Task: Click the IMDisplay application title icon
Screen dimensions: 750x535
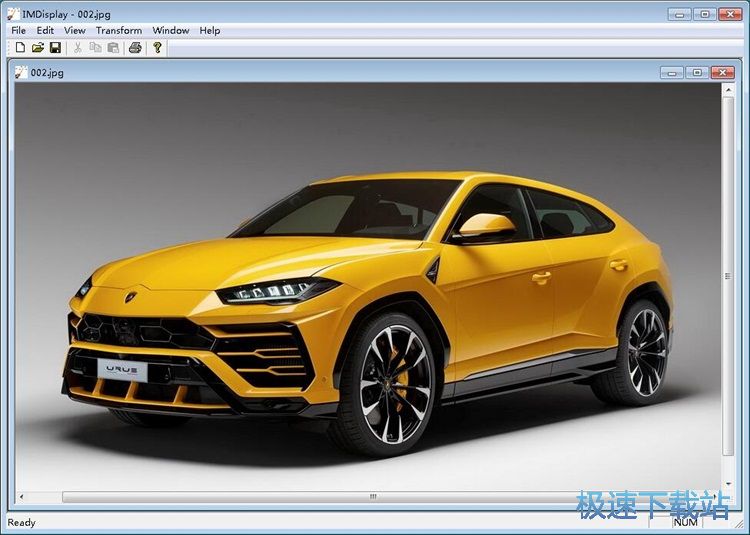Action: click(13, 14)
